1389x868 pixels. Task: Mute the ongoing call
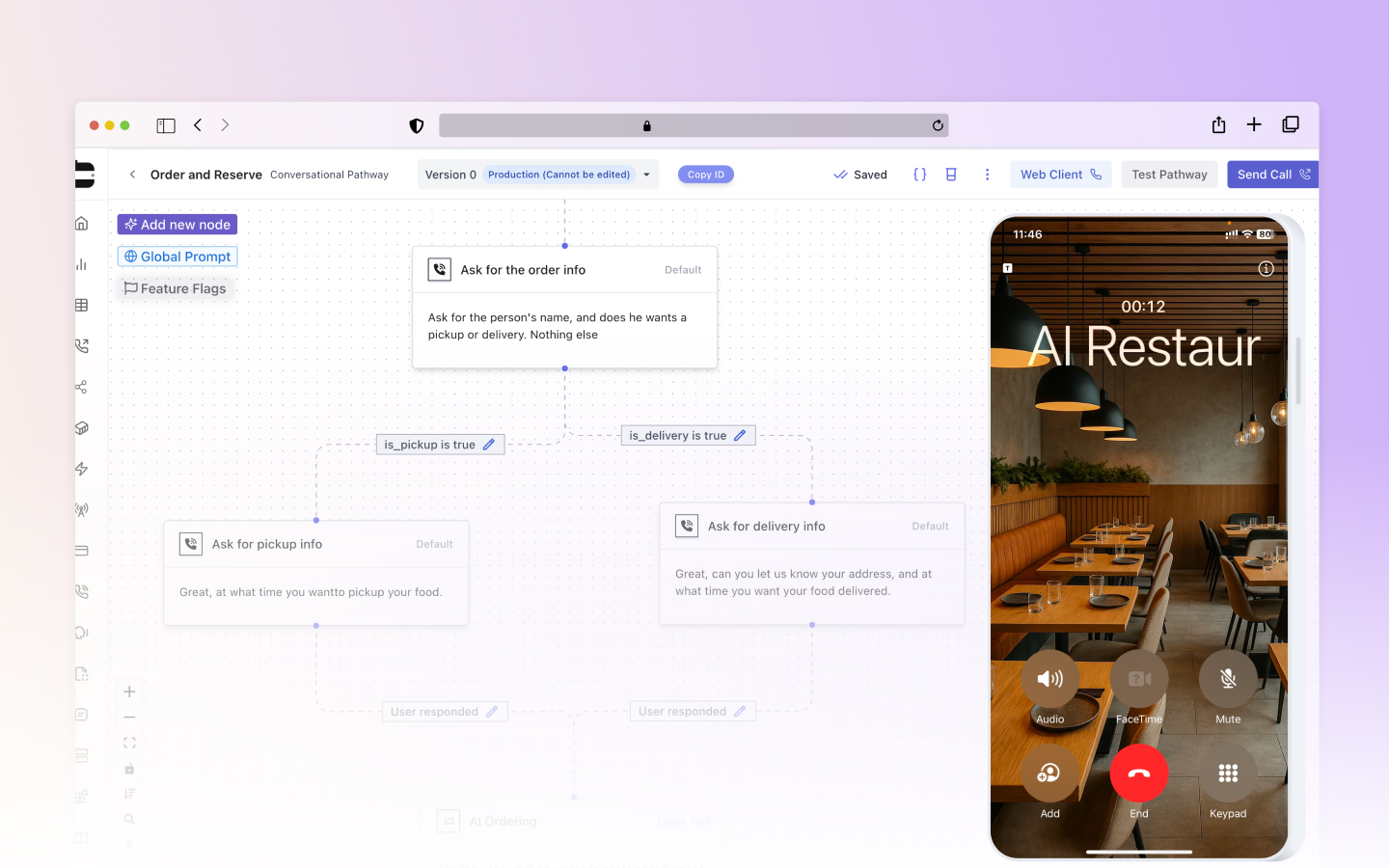pyautogui.click(x=1227, y=679)
